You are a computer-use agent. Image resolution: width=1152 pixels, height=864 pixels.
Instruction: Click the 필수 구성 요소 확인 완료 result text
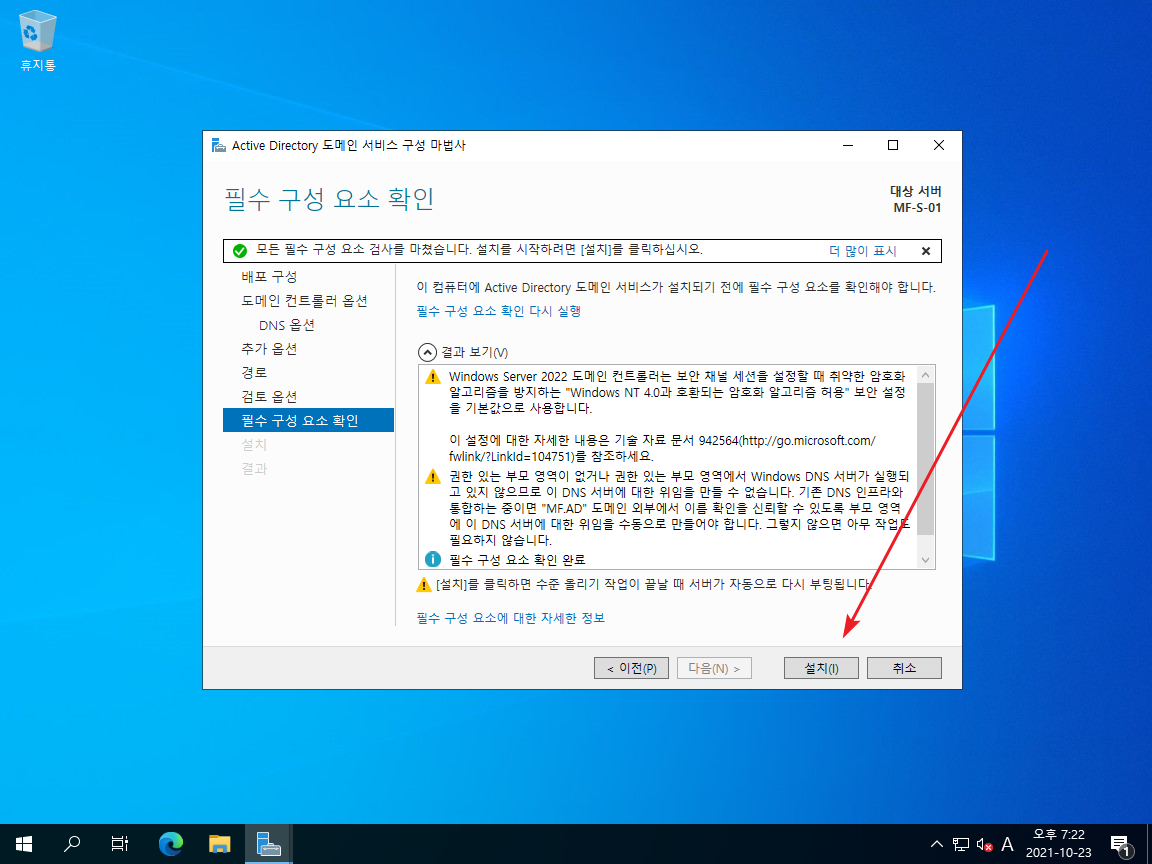coord(517,560)
